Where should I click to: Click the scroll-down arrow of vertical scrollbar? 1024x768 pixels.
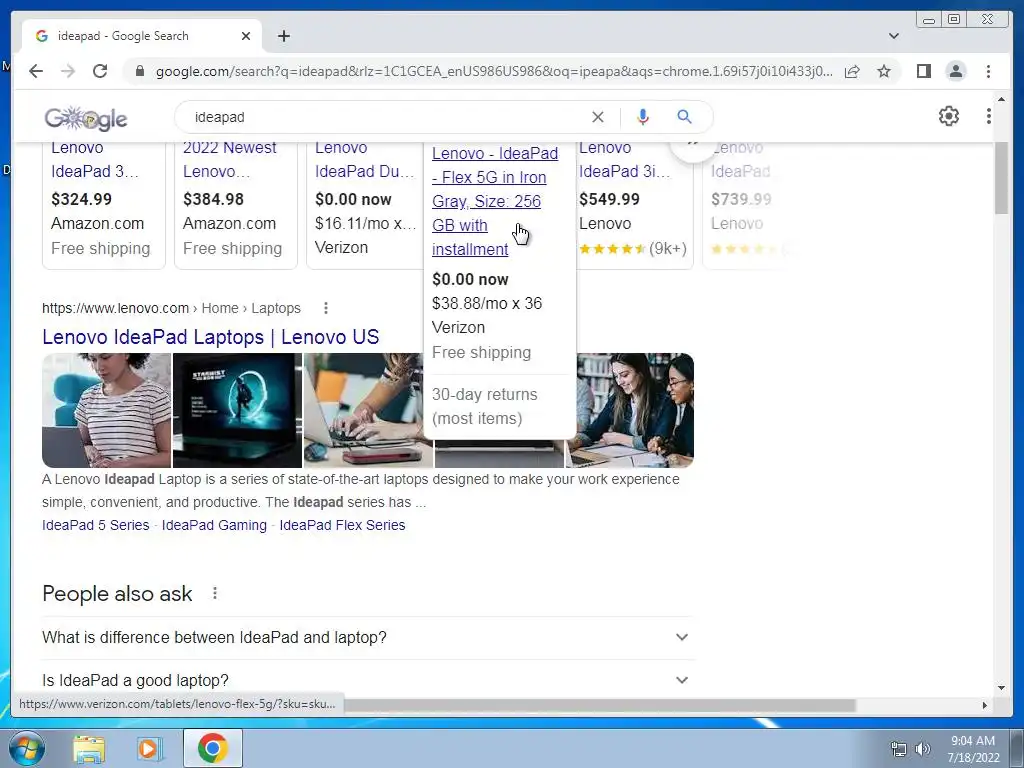tap(1001, 688)
